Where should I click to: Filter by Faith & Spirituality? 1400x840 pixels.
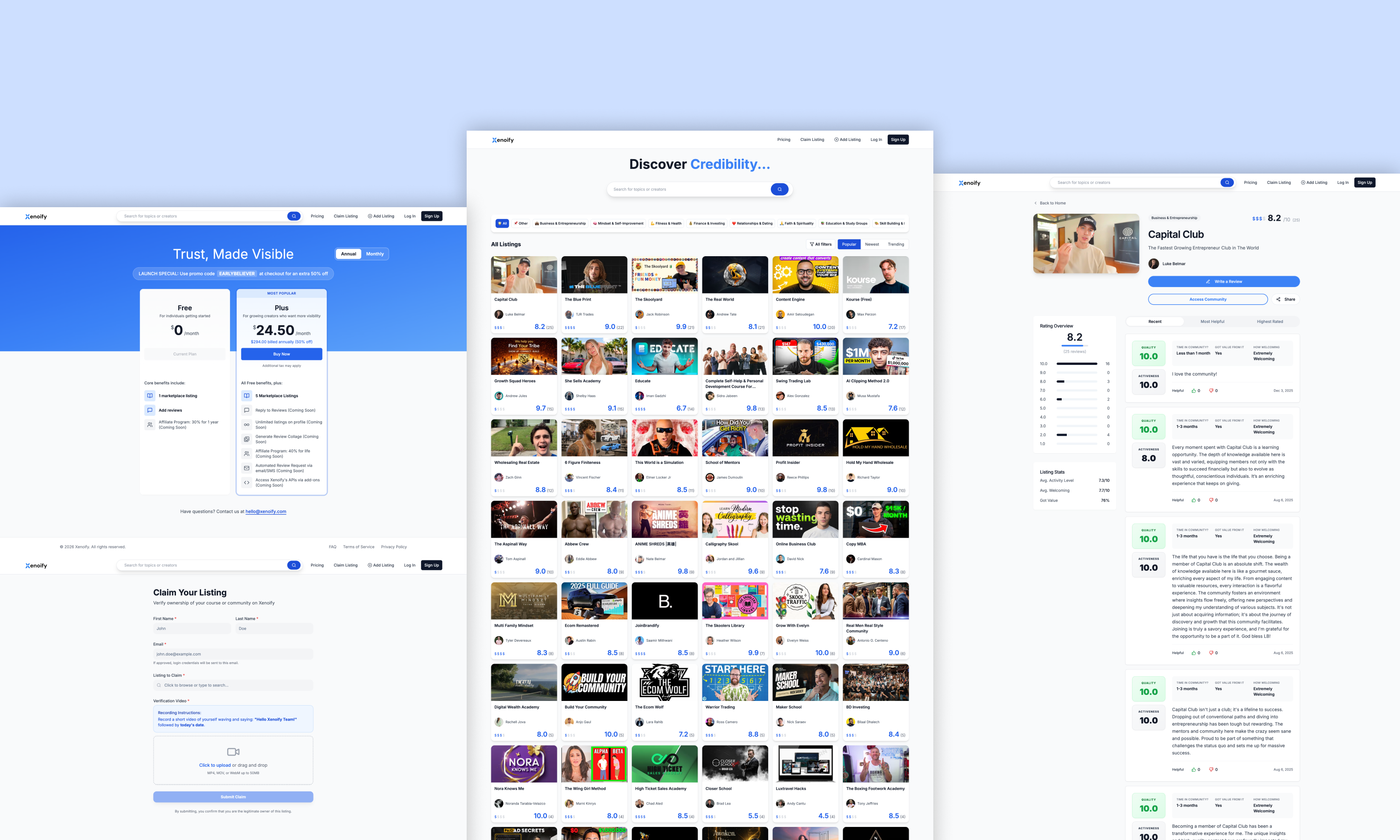pyautogui.click(x=797, y=224)
